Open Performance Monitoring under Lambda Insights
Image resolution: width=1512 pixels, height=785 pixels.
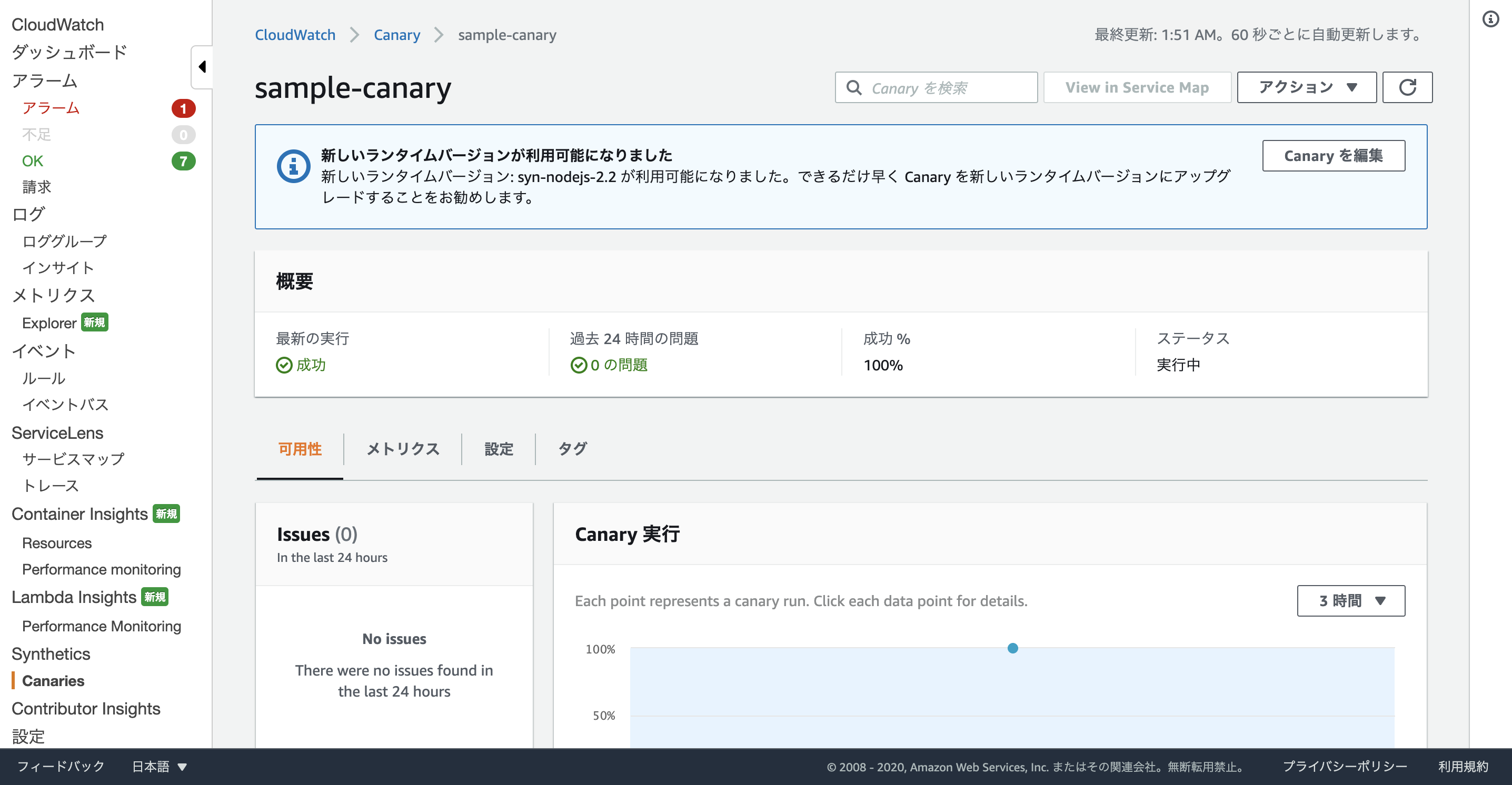102,626
